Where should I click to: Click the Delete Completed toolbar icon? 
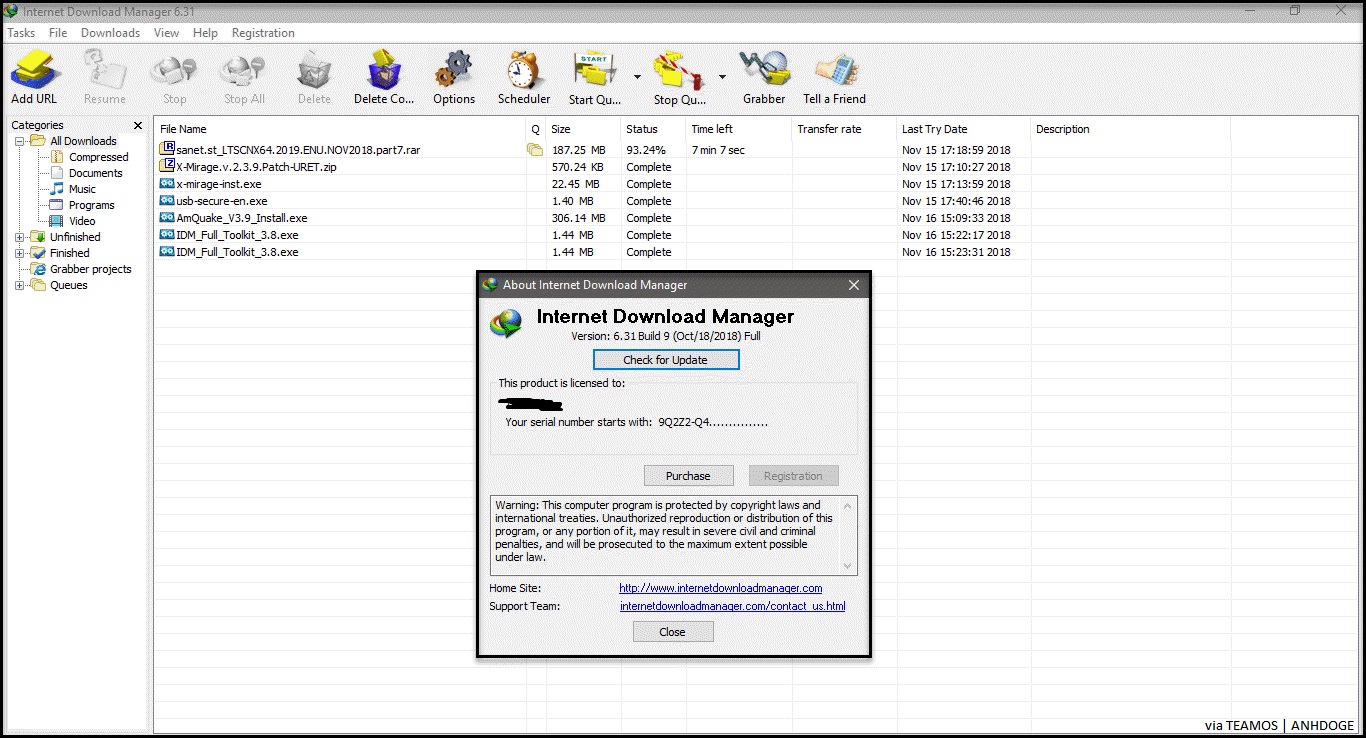click(x=384, y=69)
